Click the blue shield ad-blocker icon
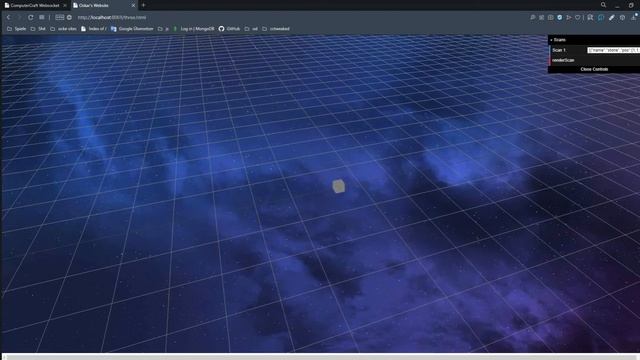Screen dimensions: 640x360 pos(560,18)
